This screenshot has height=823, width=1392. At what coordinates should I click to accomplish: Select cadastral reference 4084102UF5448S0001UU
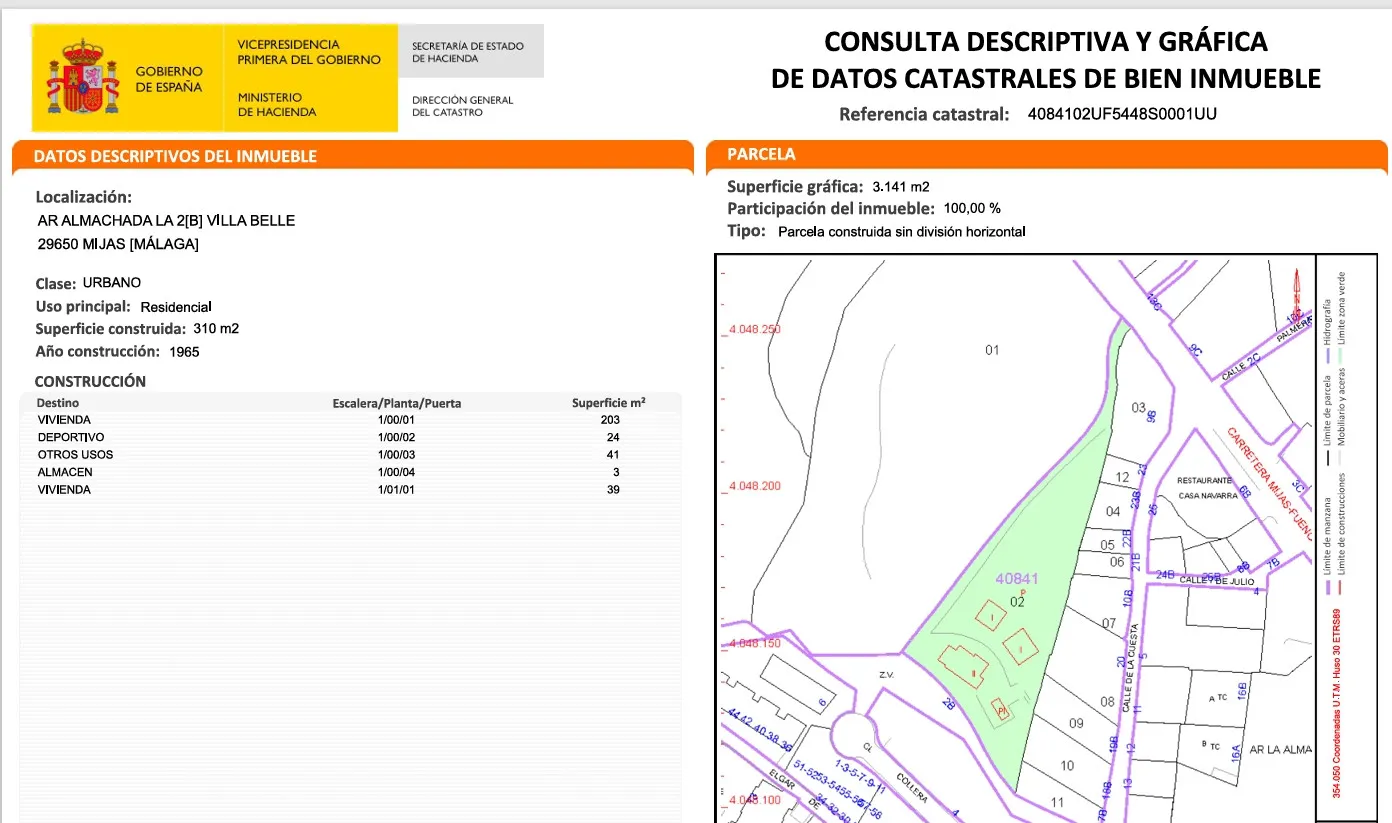point(1122,114)
